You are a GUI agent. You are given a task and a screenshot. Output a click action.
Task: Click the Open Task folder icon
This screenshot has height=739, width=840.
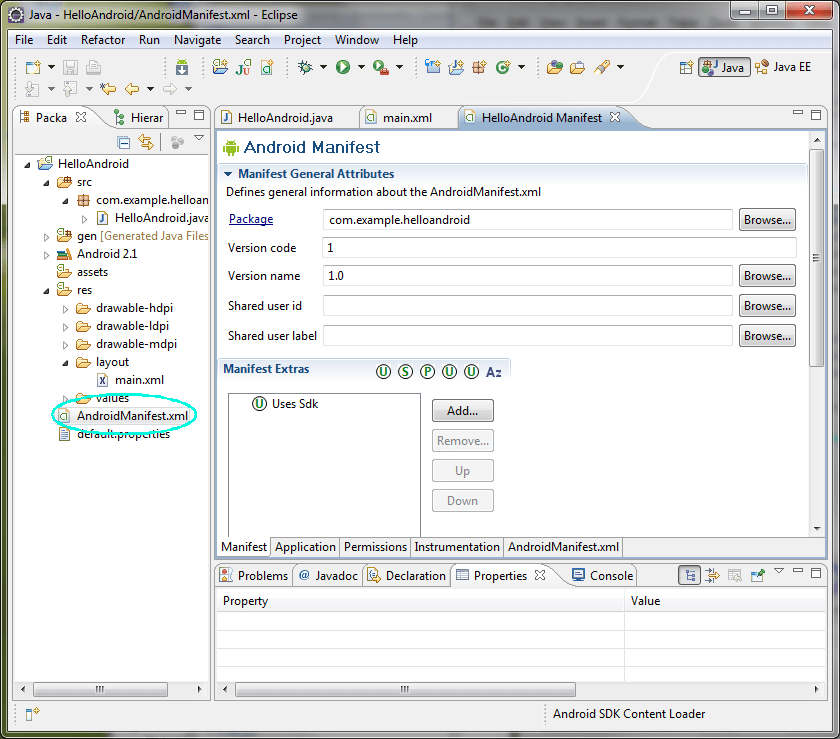point(578,67)
